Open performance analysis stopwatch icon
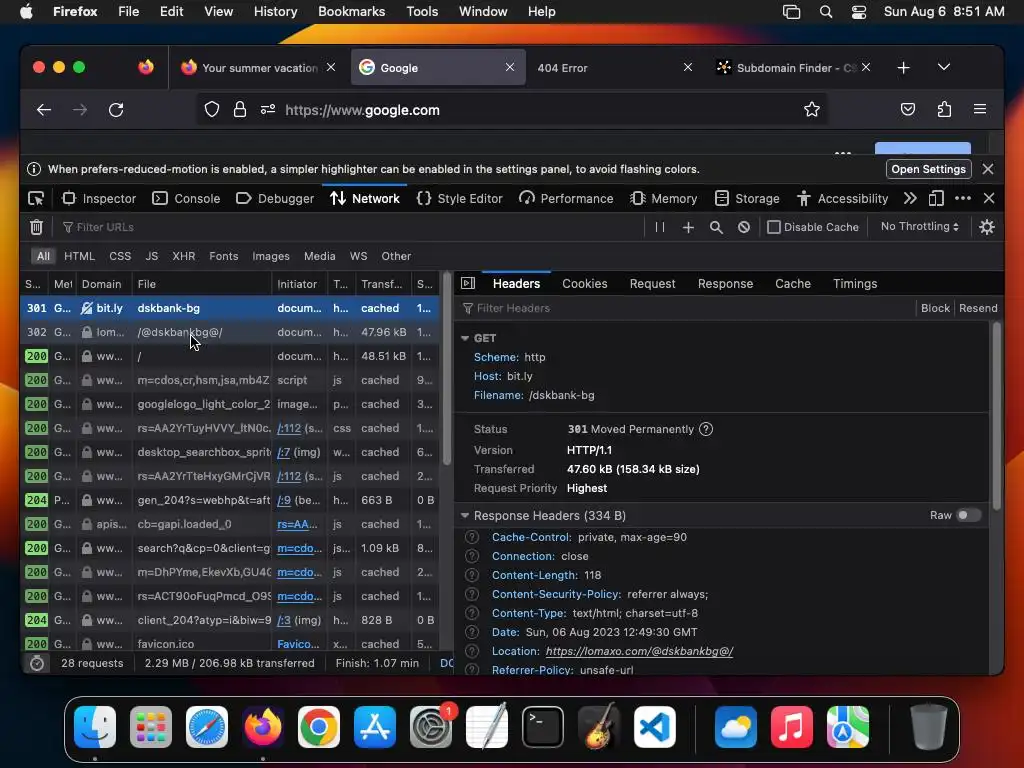 point(37,663)
